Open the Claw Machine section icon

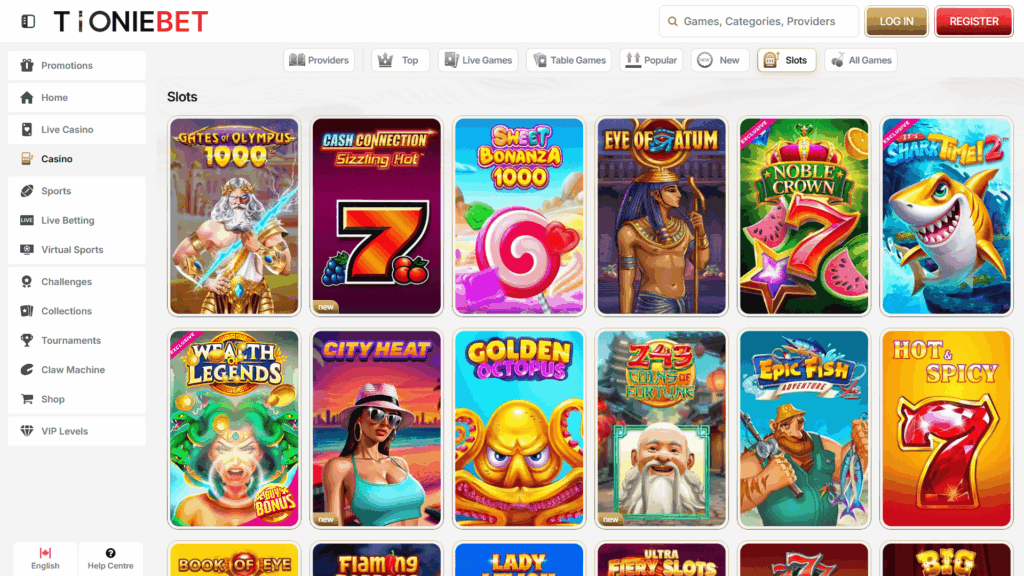25,369
